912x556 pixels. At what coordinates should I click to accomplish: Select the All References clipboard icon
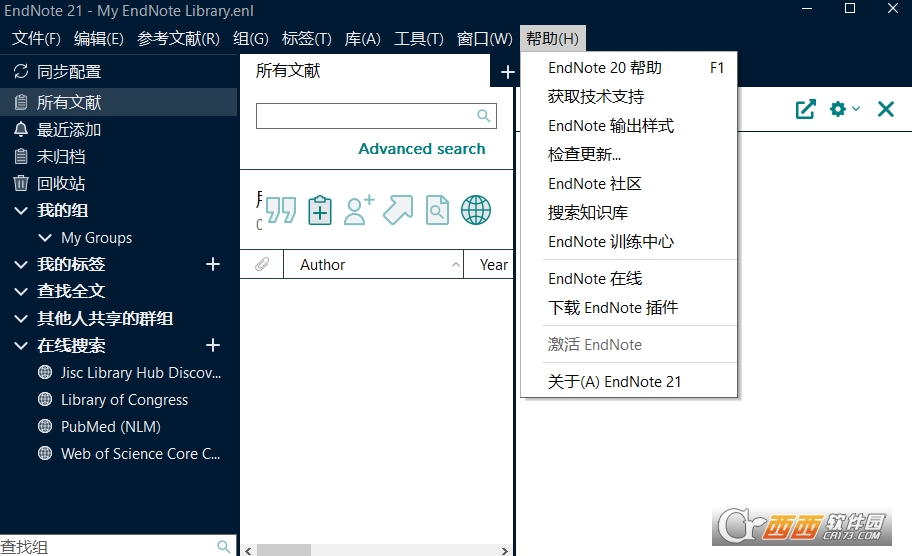(21, 102)
